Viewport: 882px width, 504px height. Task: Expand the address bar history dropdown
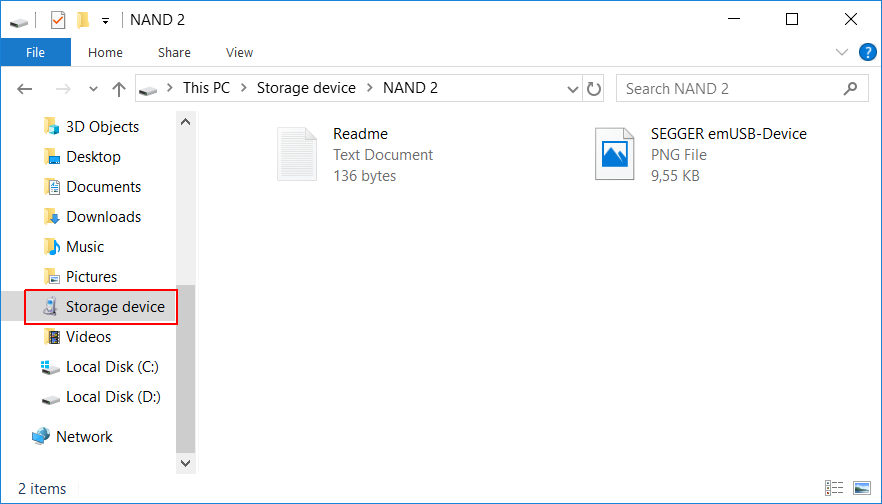[x=574, y=88]
